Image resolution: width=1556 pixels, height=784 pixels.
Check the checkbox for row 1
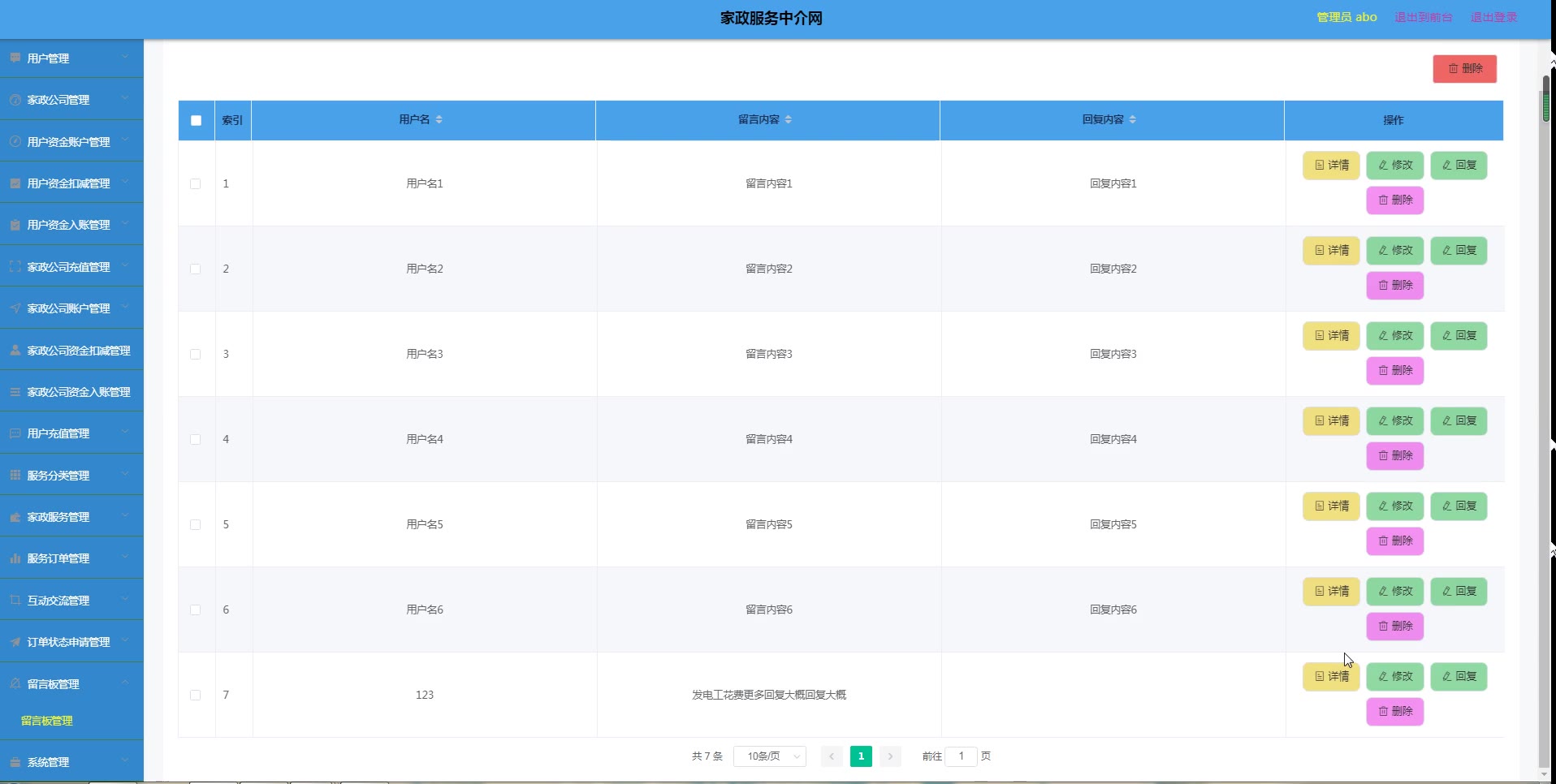196,183
